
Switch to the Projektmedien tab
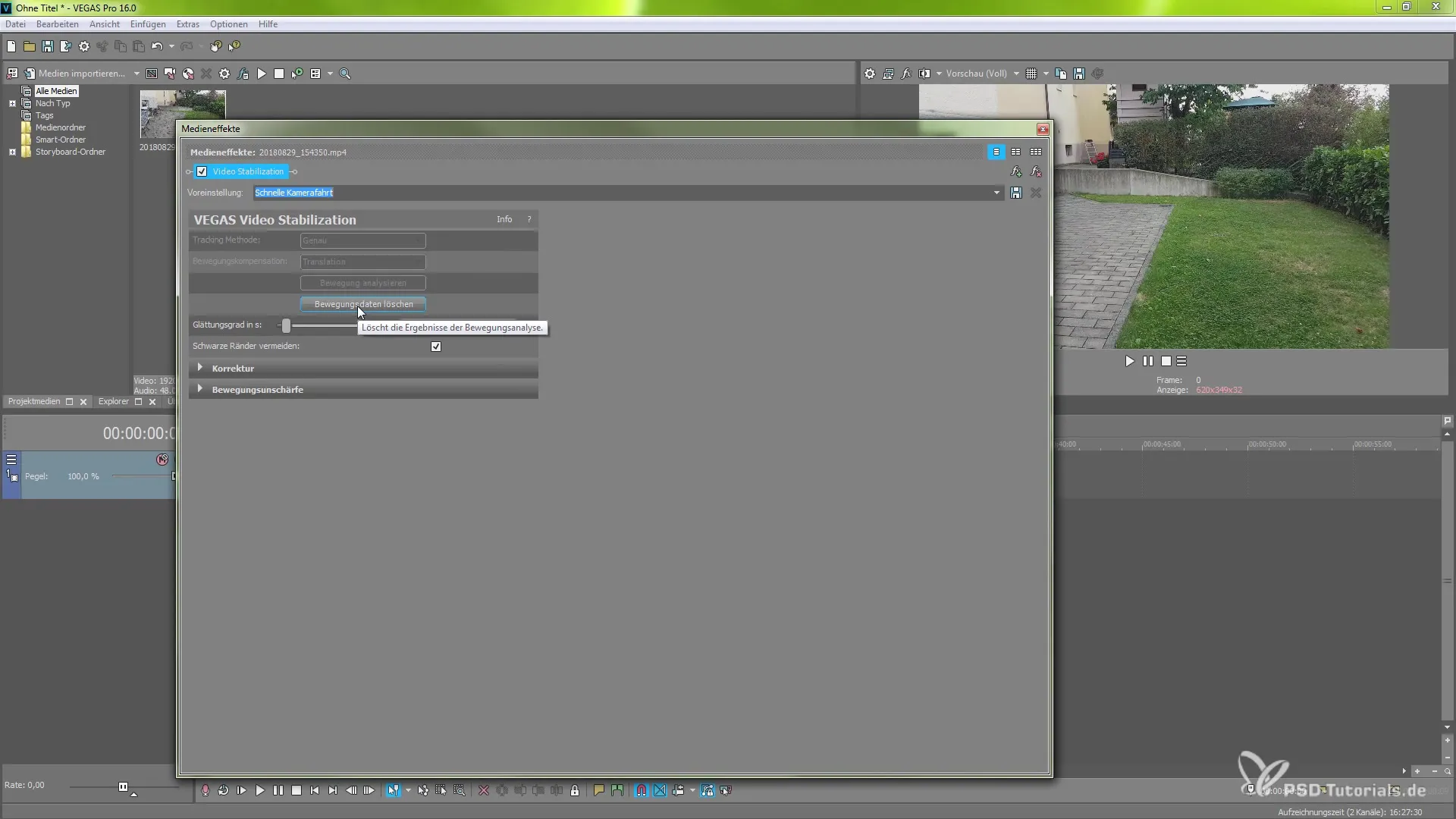tap(34, 401)
